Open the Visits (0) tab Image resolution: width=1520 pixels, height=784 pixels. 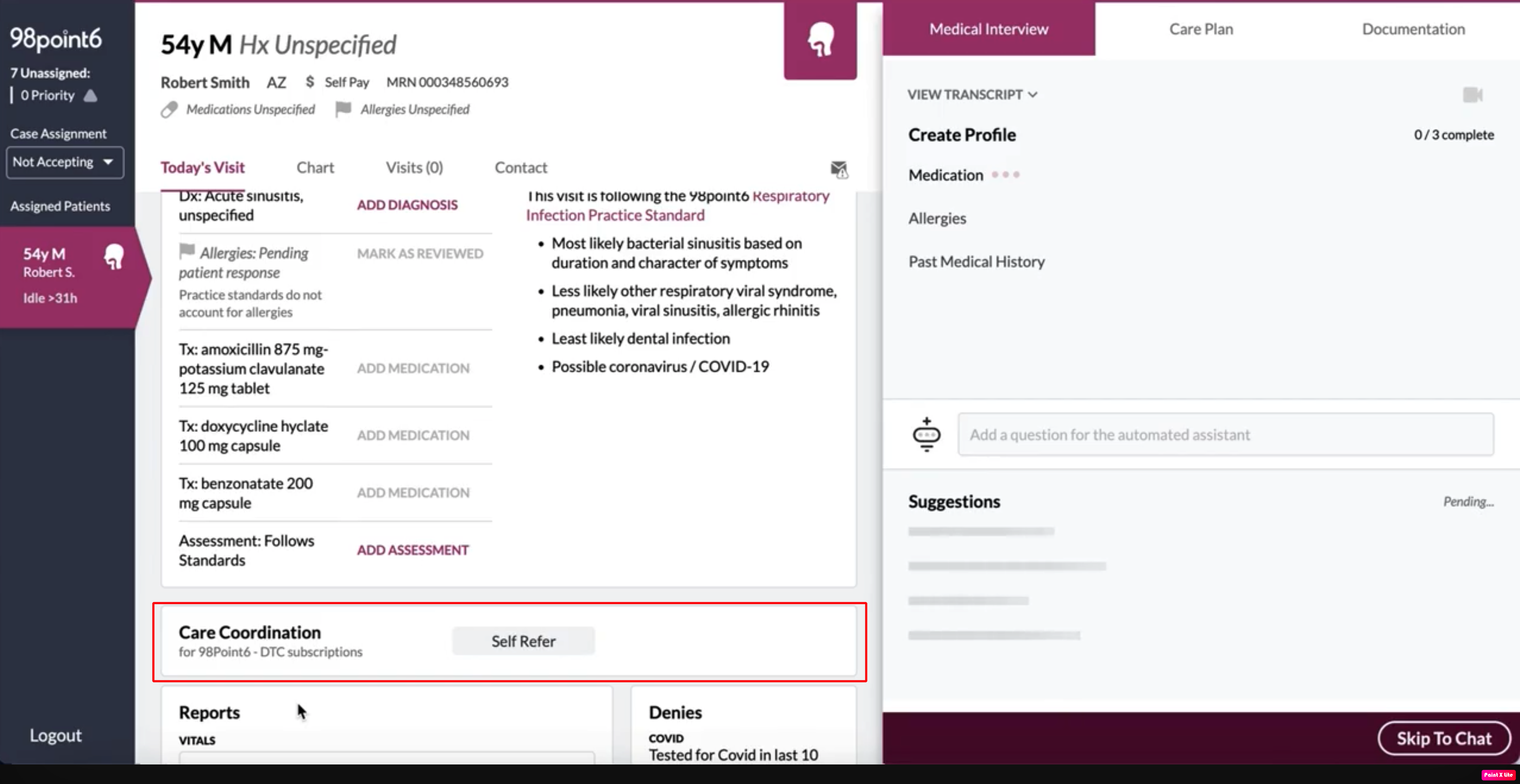tap(414, 167)
